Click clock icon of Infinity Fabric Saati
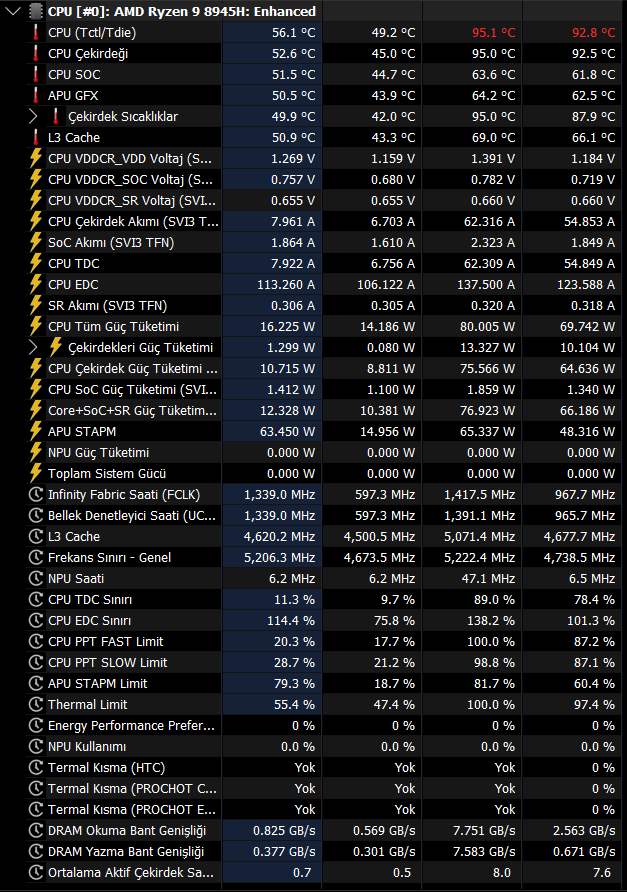Viewport: 627px width, 892px height. click(x=35, y=494)
